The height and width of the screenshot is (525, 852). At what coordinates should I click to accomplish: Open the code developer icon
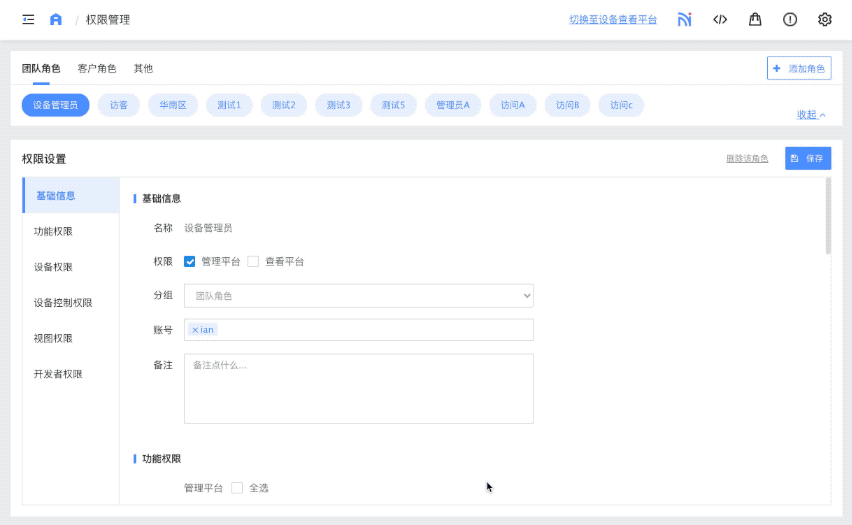720,19
